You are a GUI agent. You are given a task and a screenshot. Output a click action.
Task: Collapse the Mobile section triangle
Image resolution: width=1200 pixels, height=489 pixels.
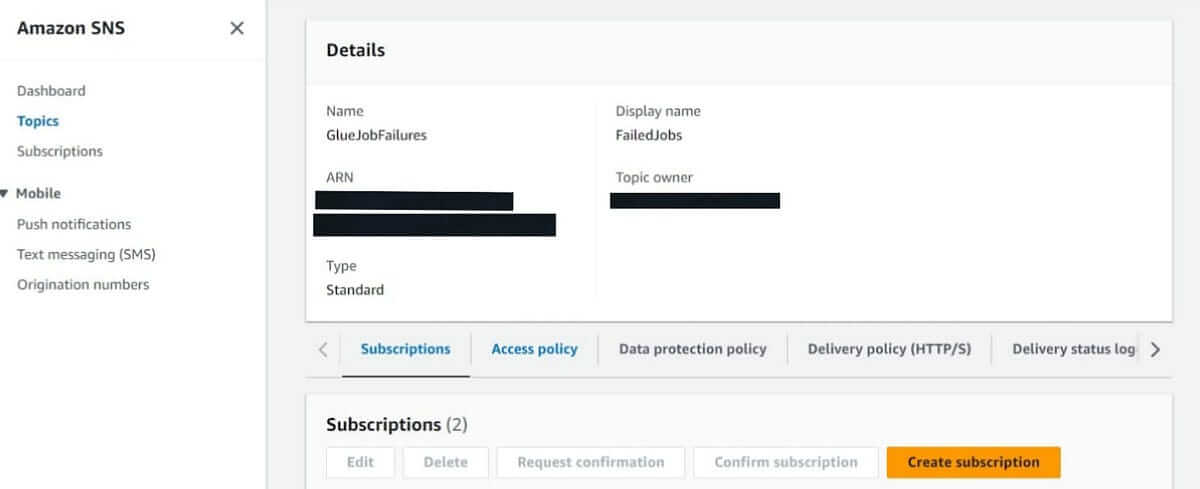(x=5, y=193)
